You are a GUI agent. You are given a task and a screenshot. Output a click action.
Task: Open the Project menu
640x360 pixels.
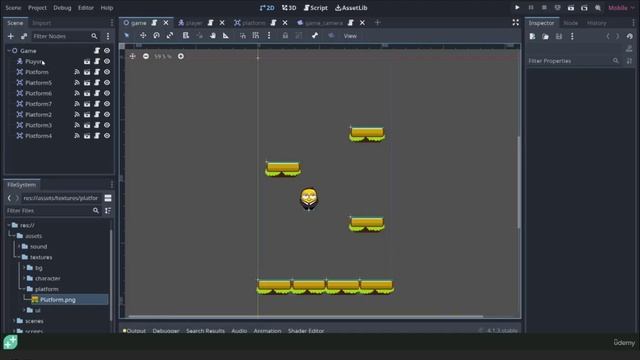click(x=37, y=8)
